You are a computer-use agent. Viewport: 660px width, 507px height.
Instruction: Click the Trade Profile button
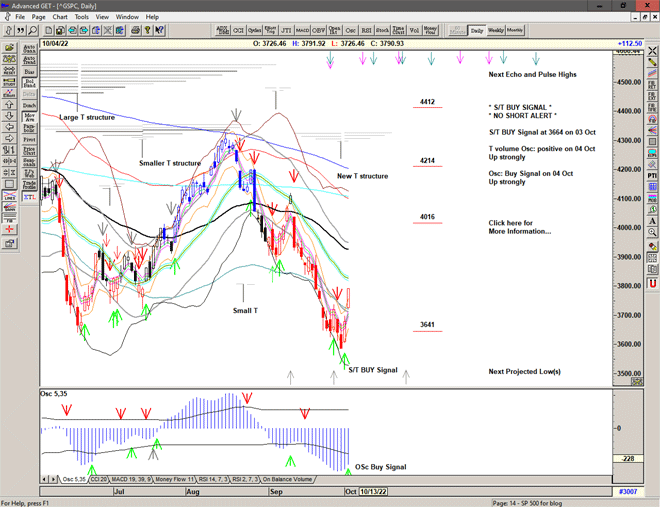29,186
